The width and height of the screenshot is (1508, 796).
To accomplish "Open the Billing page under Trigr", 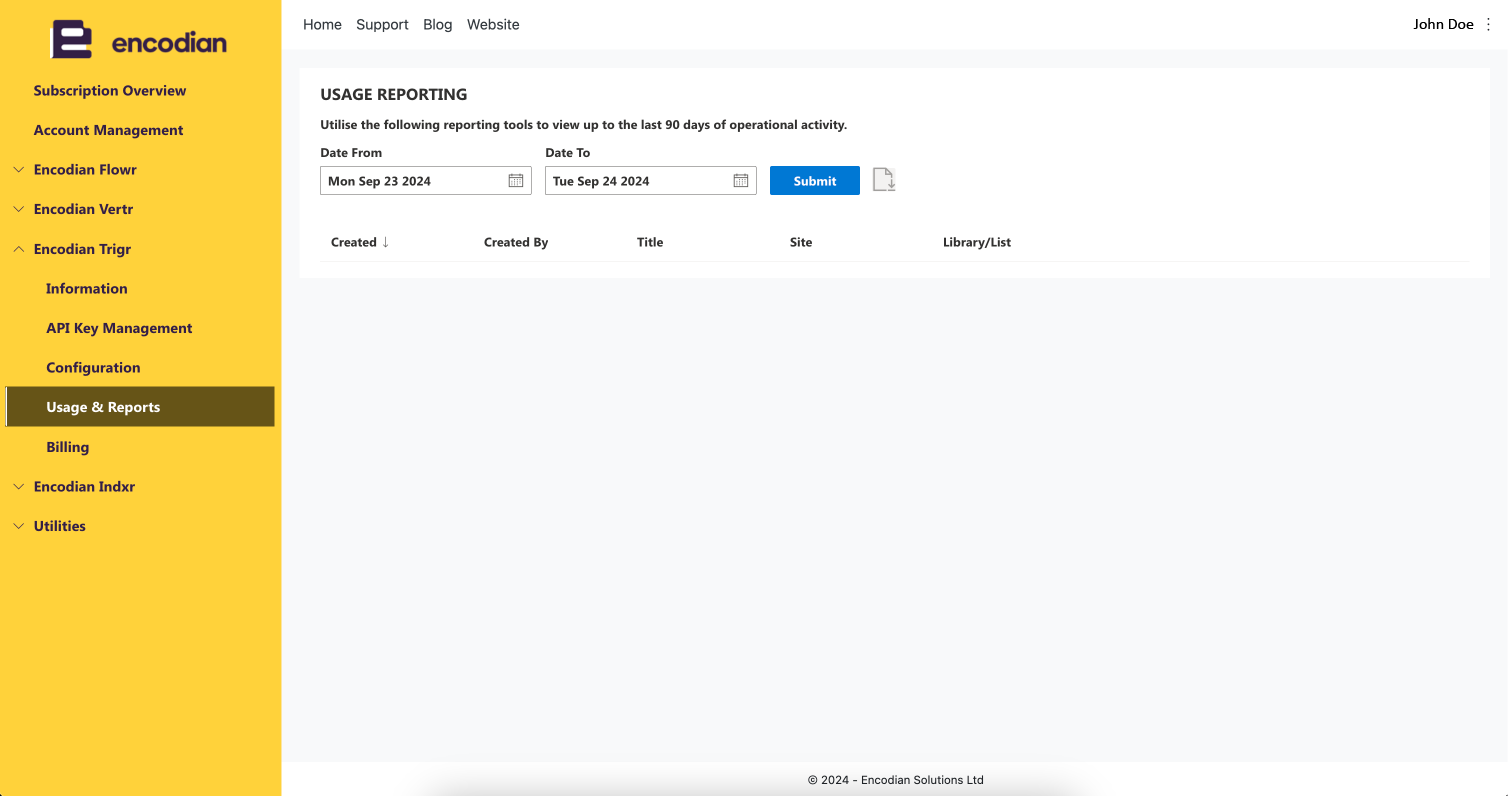I will [x=67, y=447].
